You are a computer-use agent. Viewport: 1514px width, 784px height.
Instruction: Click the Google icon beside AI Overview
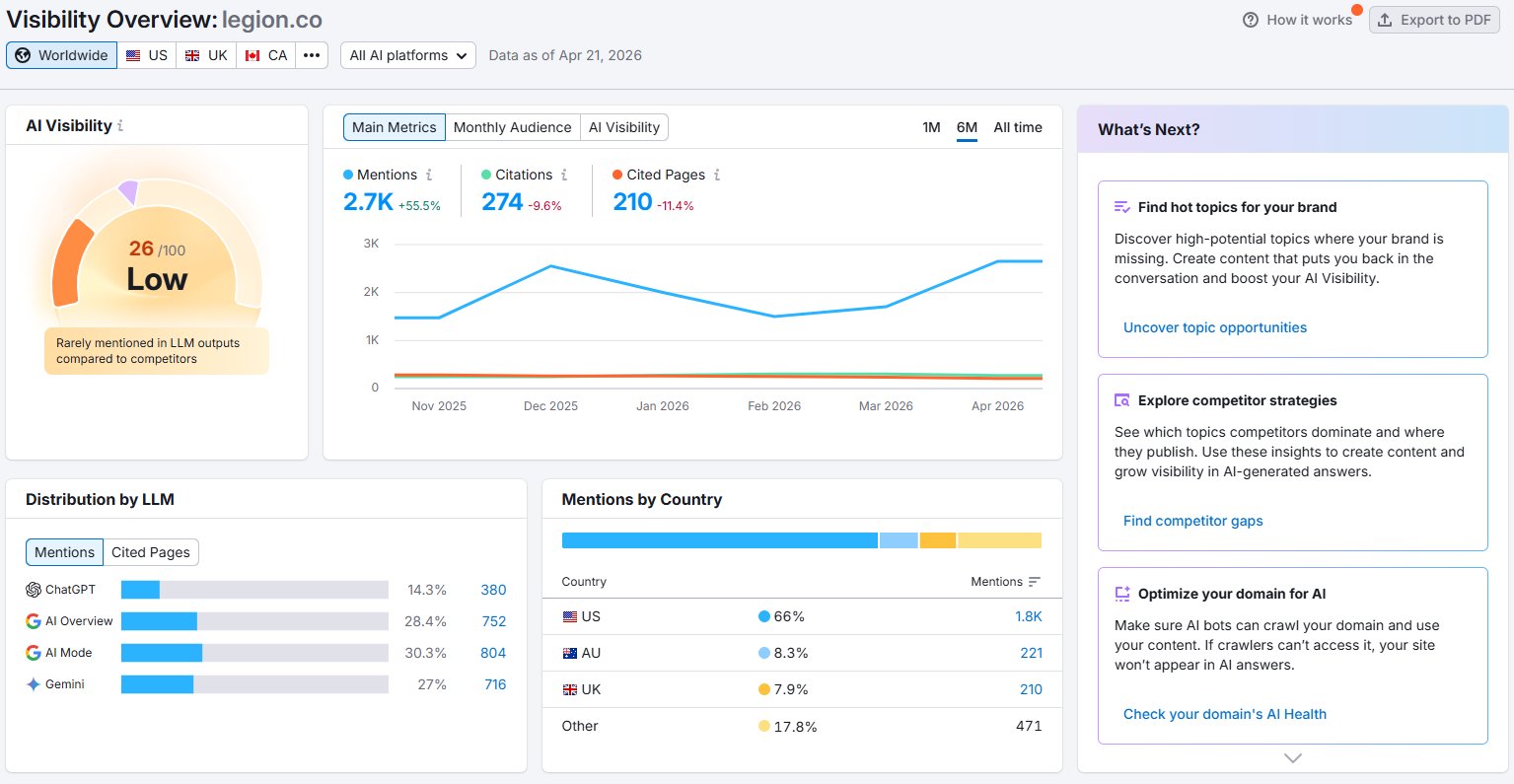(34, 621)
